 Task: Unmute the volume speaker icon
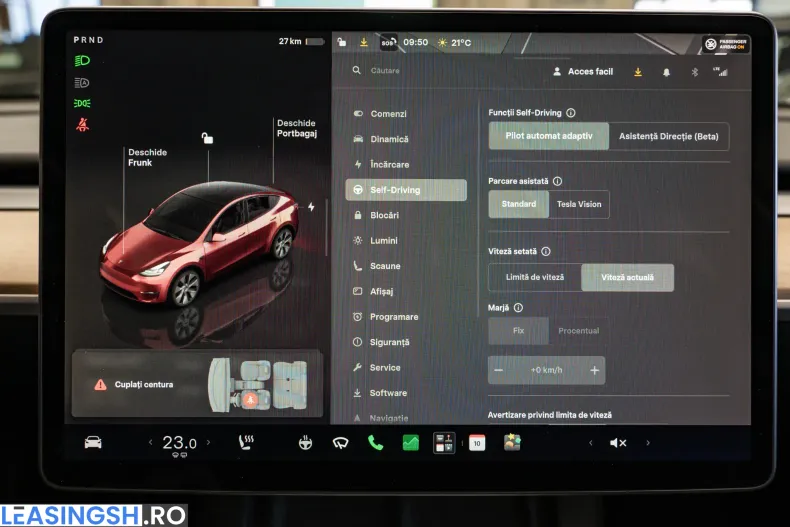click(618, 443)
